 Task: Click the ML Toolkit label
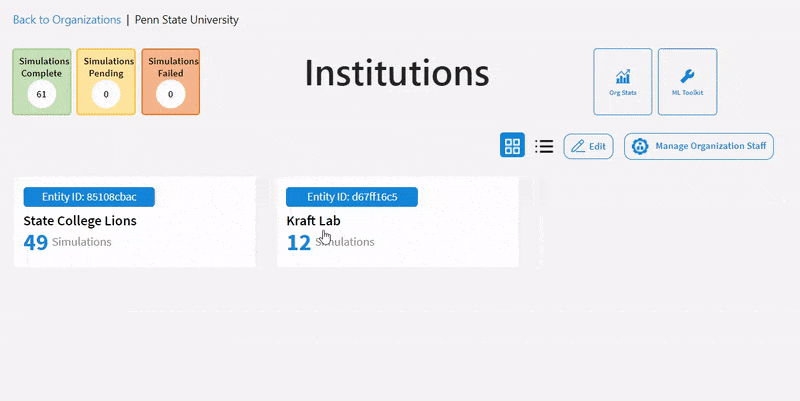tap(687, 93)
